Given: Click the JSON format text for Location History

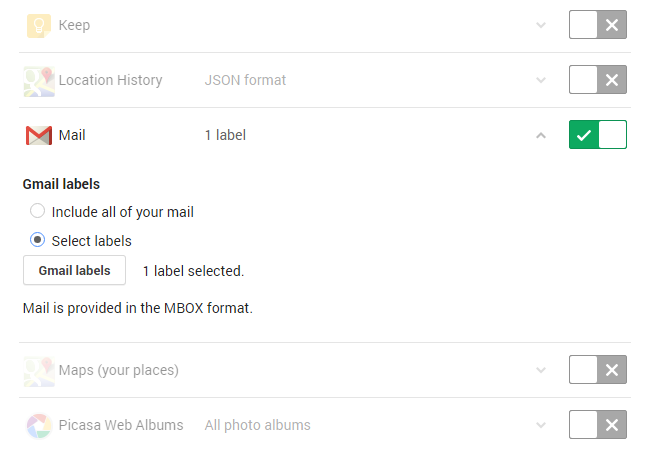Looking at the screenshot, I should 245,80.
